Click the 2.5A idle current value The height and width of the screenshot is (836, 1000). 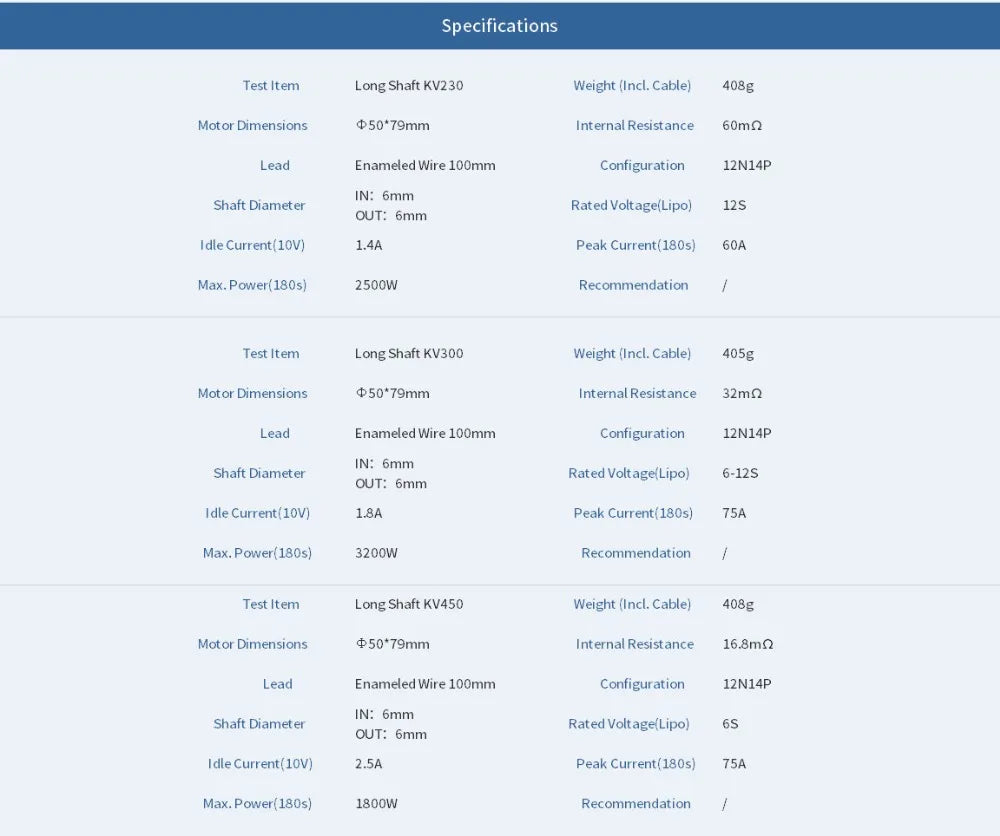[368, 764]
